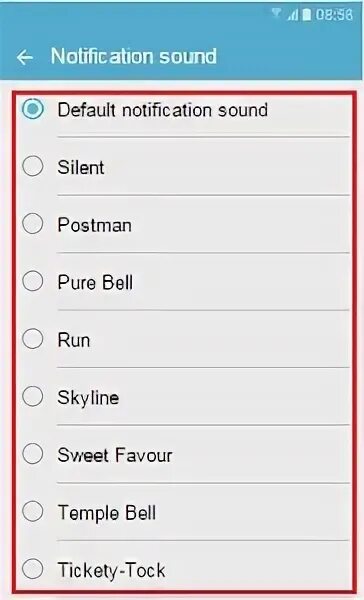Tap the Wi-Fi status icon
Image resolution: width=364 pixels, height=600 pixels.
pyautogui.click(x=276, y=14)
